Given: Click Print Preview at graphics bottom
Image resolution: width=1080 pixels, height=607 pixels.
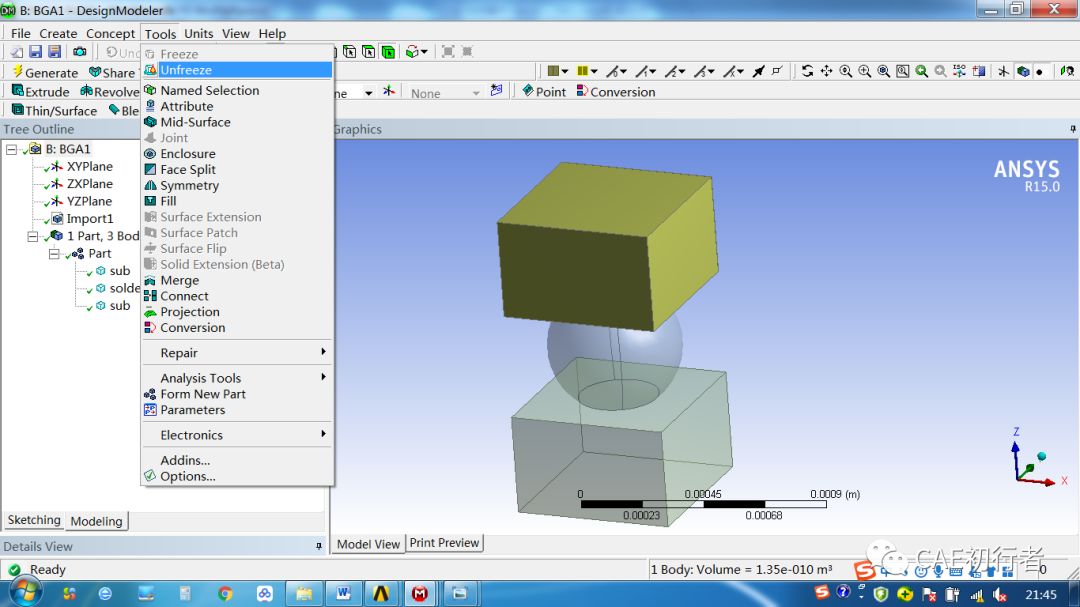Looking at the screenshot, I should tap(444, 543).
